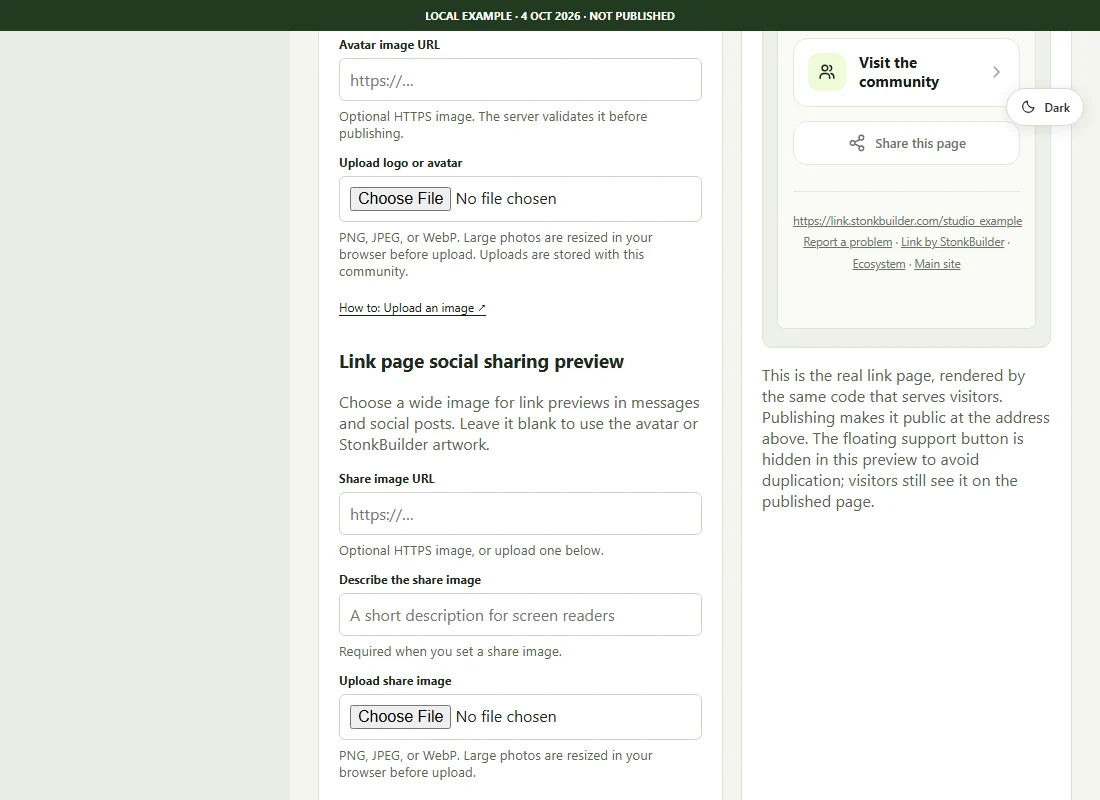1100x800 pixels.
Task: Click 'Optional HTTPS image, or upload one below.' text
Action: click(471, 550)
